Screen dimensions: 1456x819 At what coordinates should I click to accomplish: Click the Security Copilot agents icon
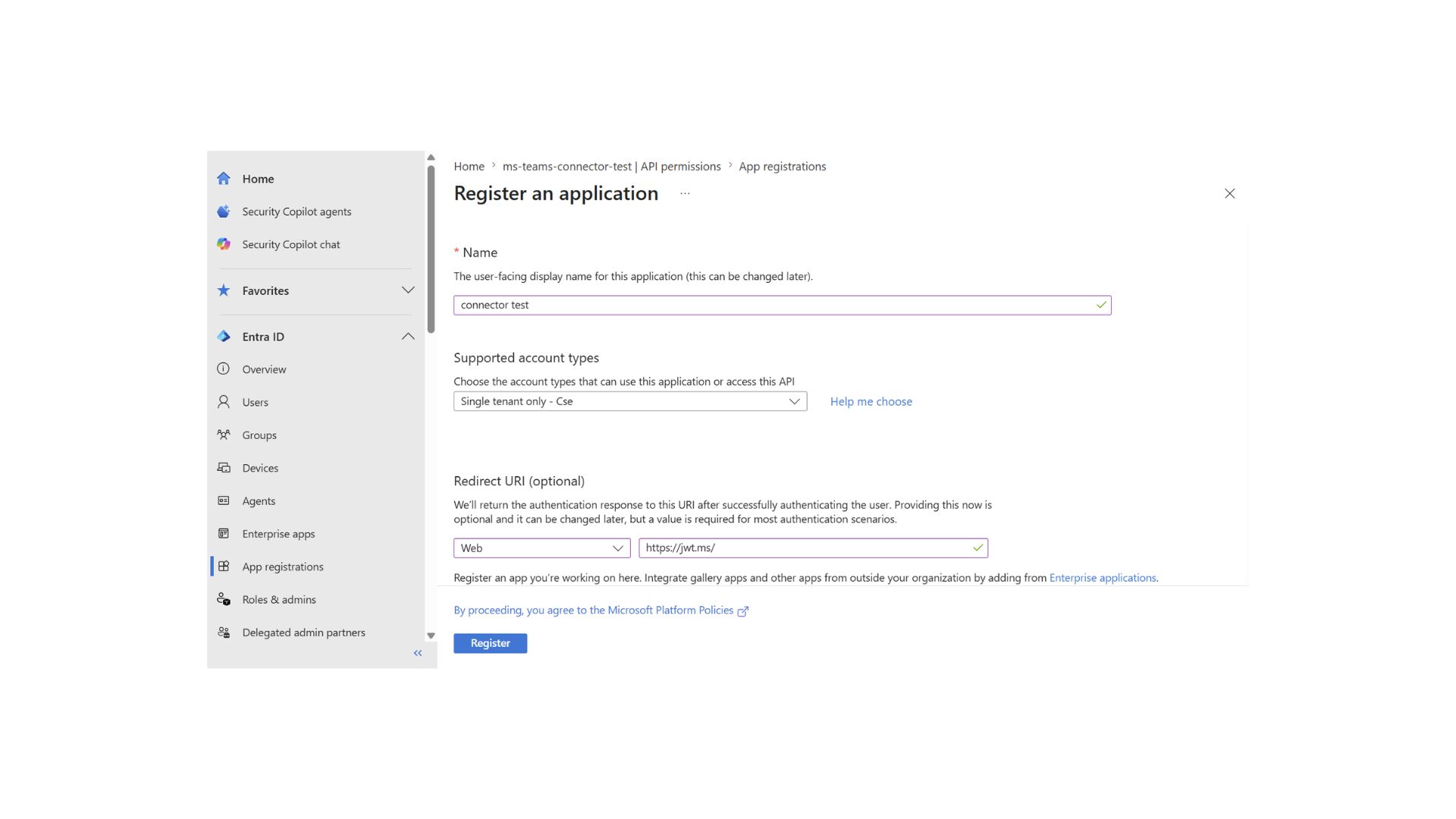click(x=223, y=212)
